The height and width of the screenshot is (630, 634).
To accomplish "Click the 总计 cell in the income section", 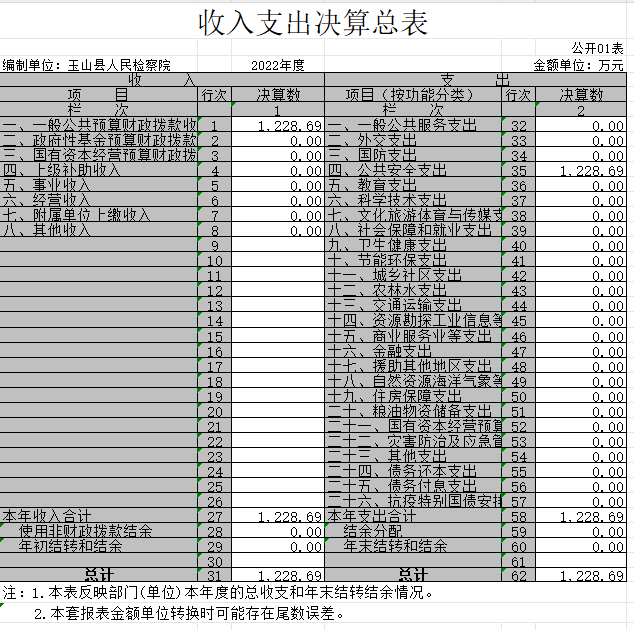I will [x=99, y=575].
